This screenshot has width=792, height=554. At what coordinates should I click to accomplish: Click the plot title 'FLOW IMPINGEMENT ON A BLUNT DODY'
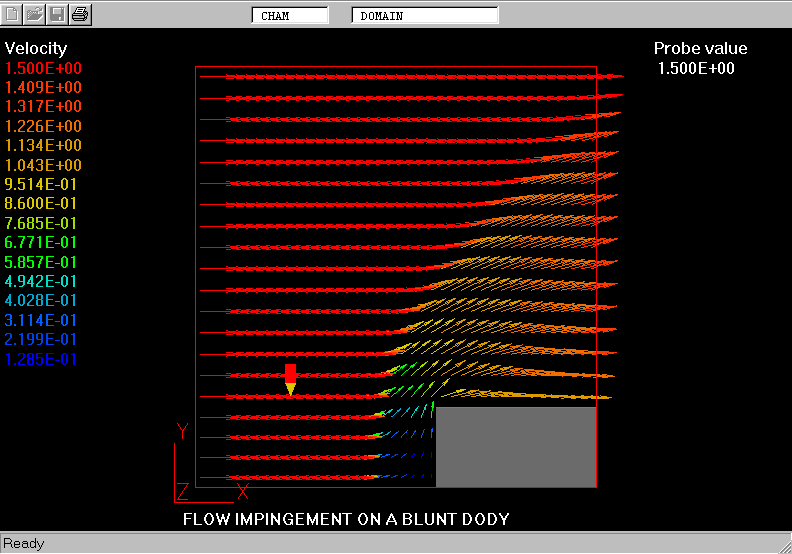[346, 519]
